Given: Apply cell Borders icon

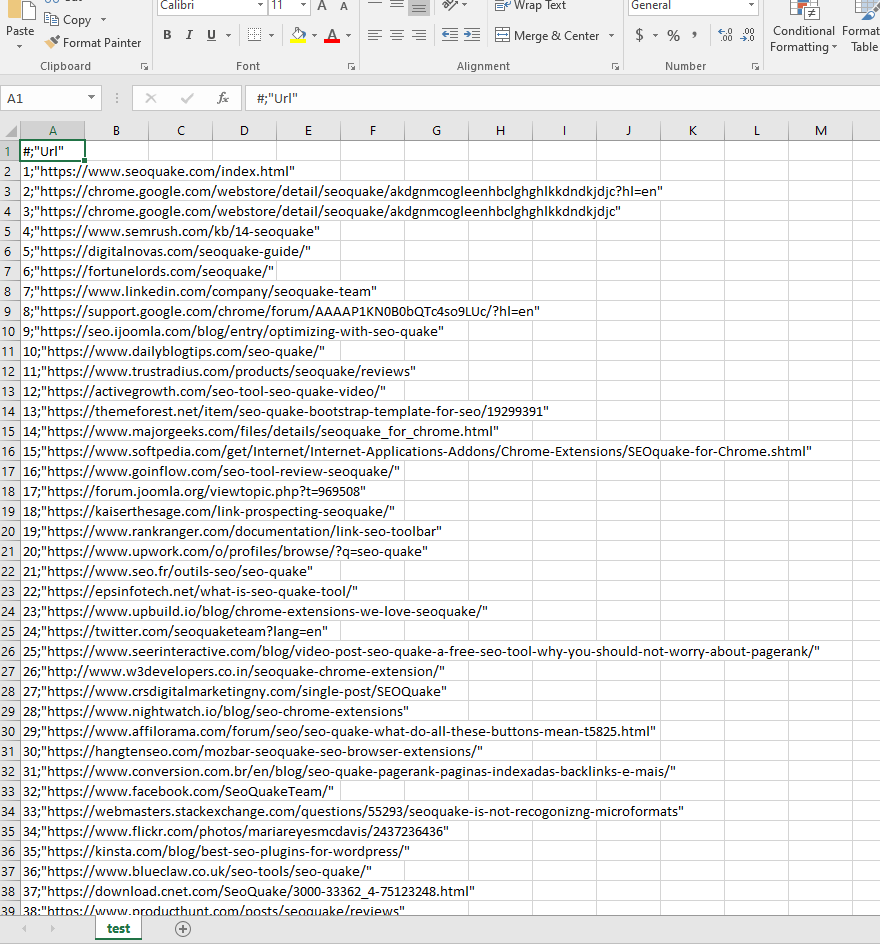Looking at the screenshot, I should click(255, 36).
